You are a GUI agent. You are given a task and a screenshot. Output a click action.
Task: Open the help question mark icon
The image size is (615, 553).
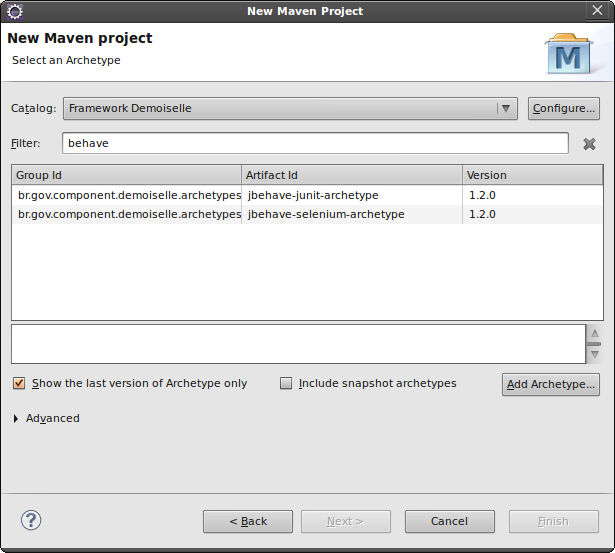point(31,520)
